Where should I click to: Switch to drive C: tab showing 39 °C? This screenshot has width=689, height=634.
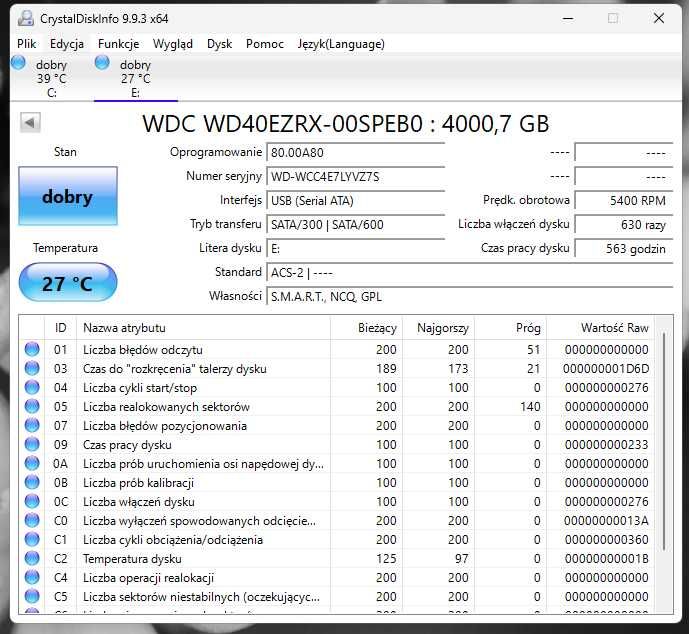[x=51, y=78]
